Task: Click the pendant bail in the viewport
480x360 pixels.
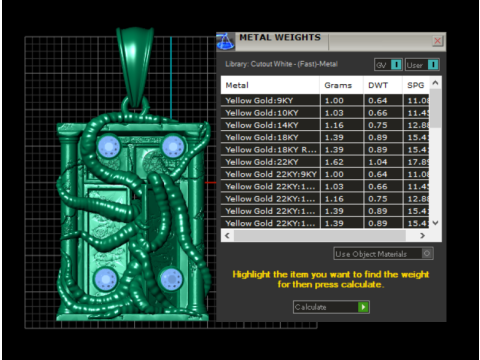Action: [135, 67]
